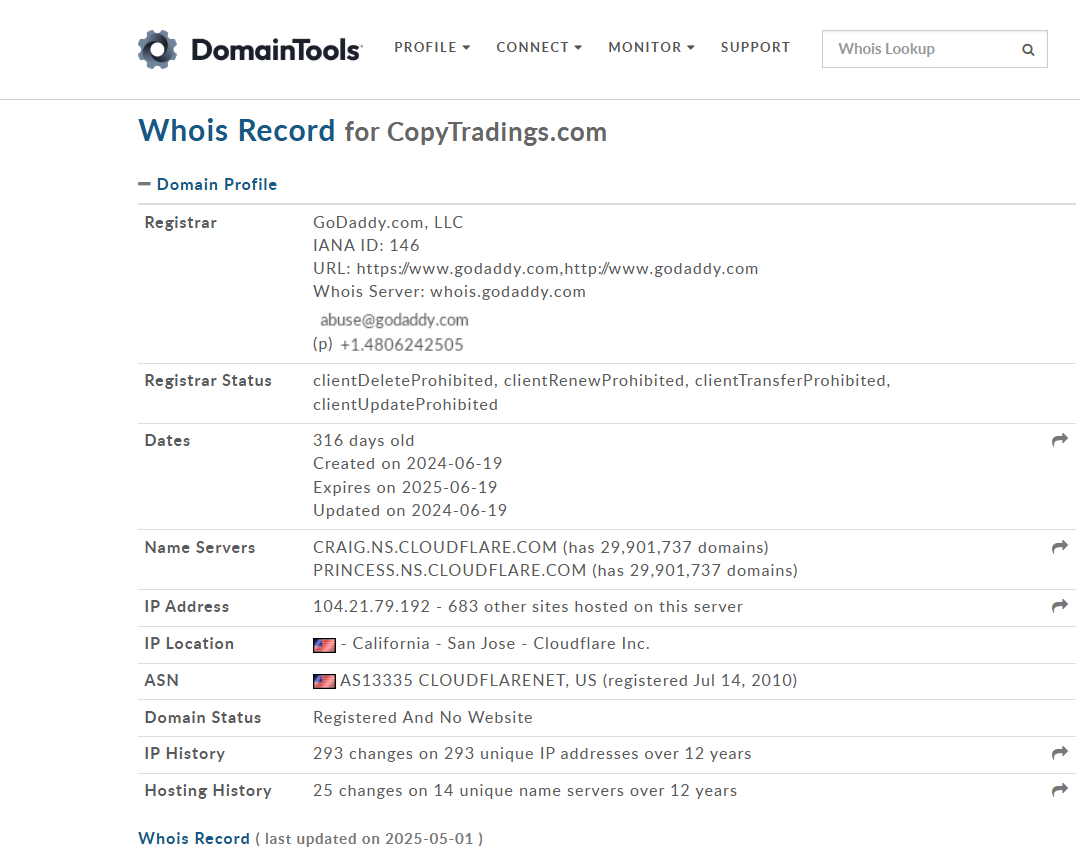
Task: Open the MONITOR dropdown menu
Action: pyautogui.click(x=651, y=48)
